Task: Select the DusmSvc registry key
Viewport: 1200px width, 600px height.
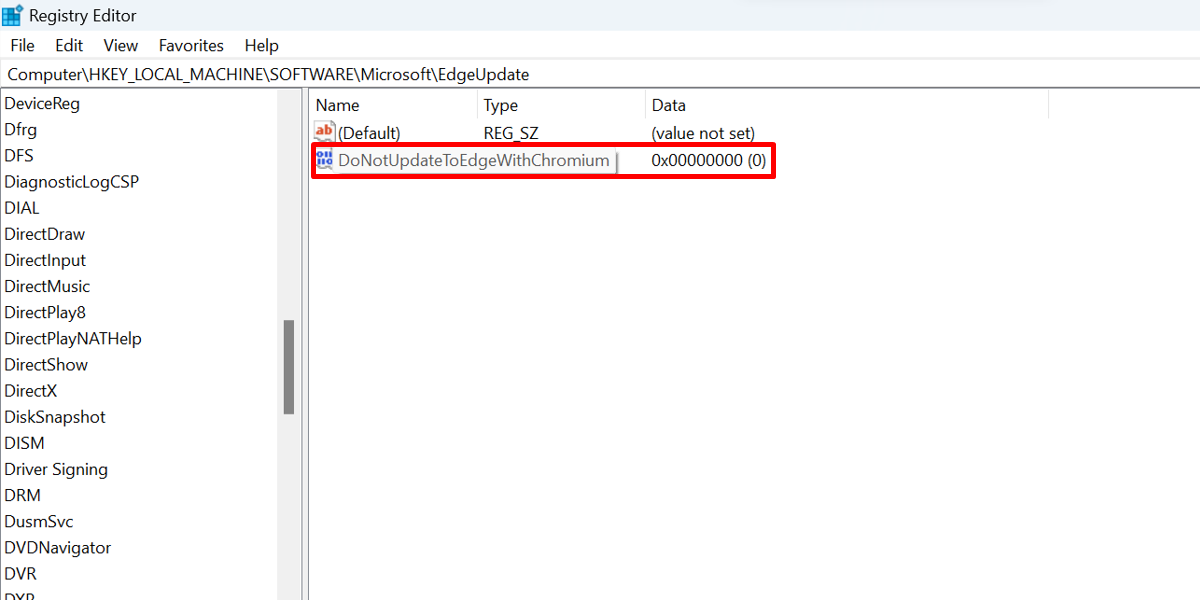Action: pos(38,521)
